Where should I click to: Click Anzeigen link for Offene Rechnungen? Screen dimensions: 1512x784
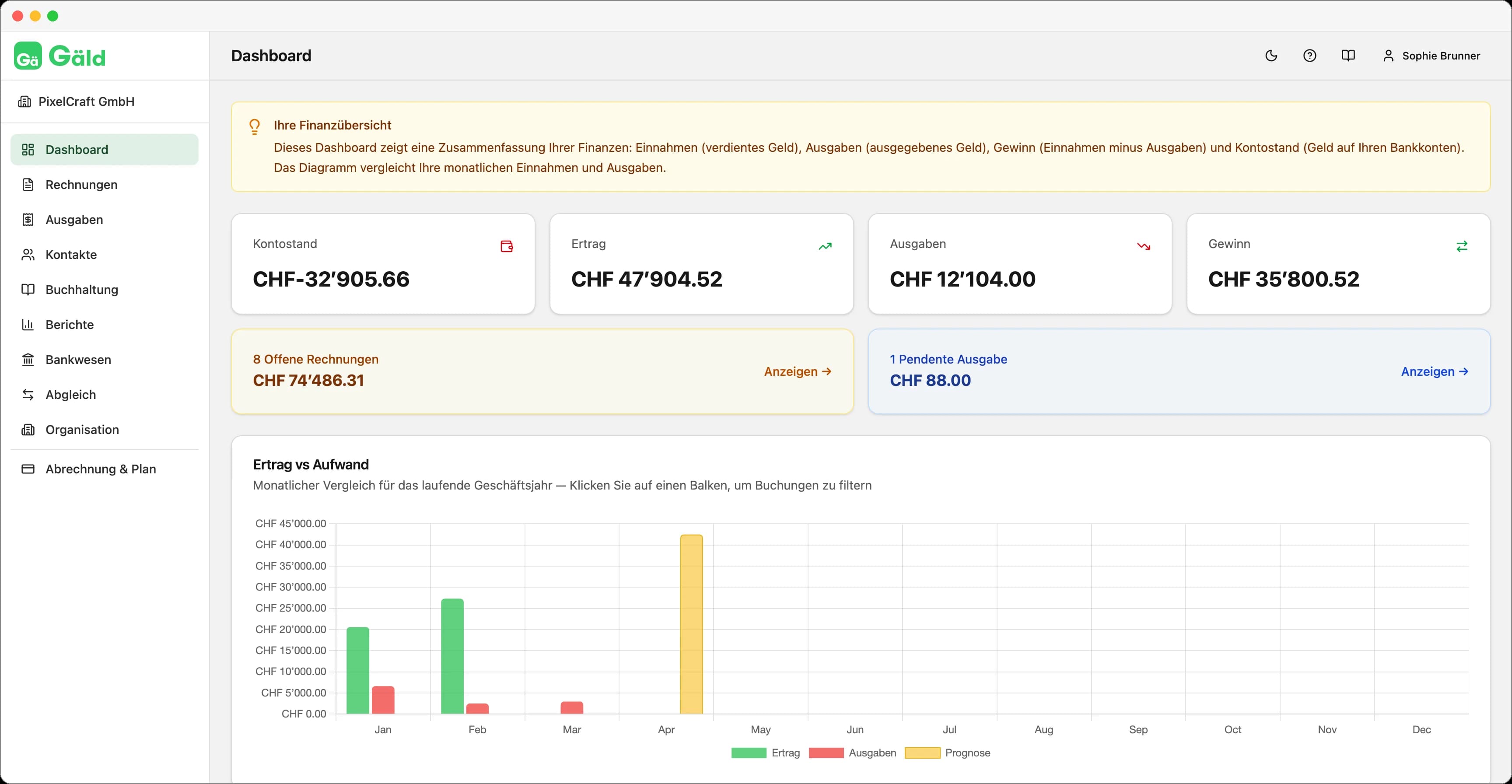798,371
